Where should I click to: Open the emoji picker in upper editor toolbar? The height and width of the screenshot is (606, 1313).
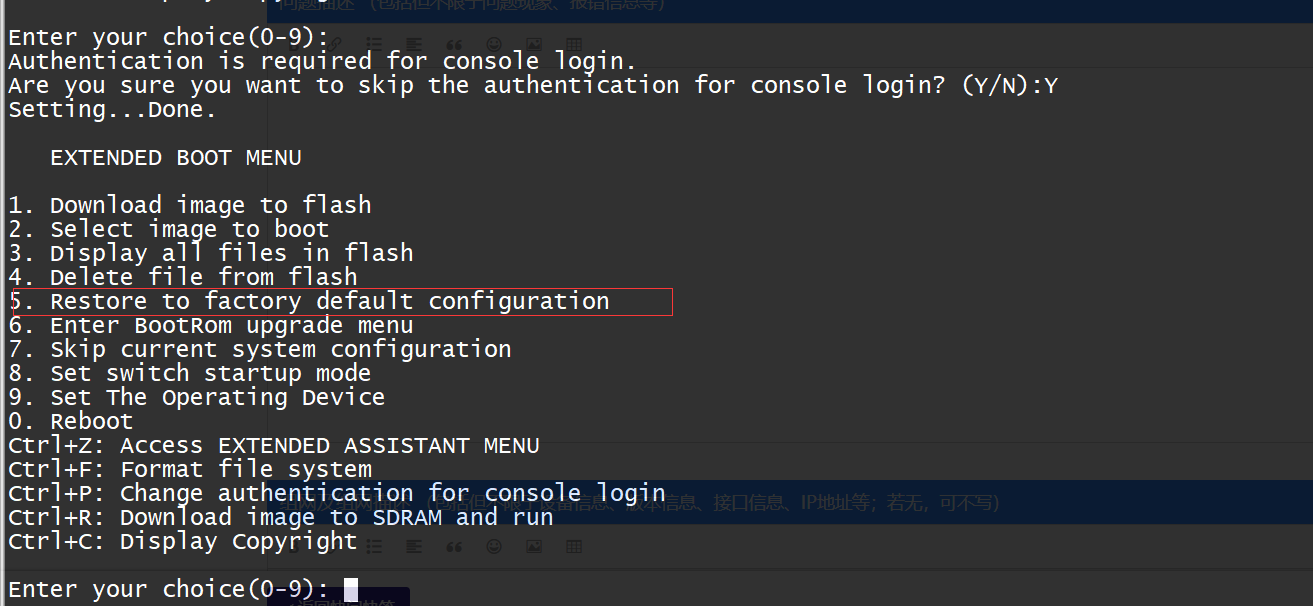point(494,44)
